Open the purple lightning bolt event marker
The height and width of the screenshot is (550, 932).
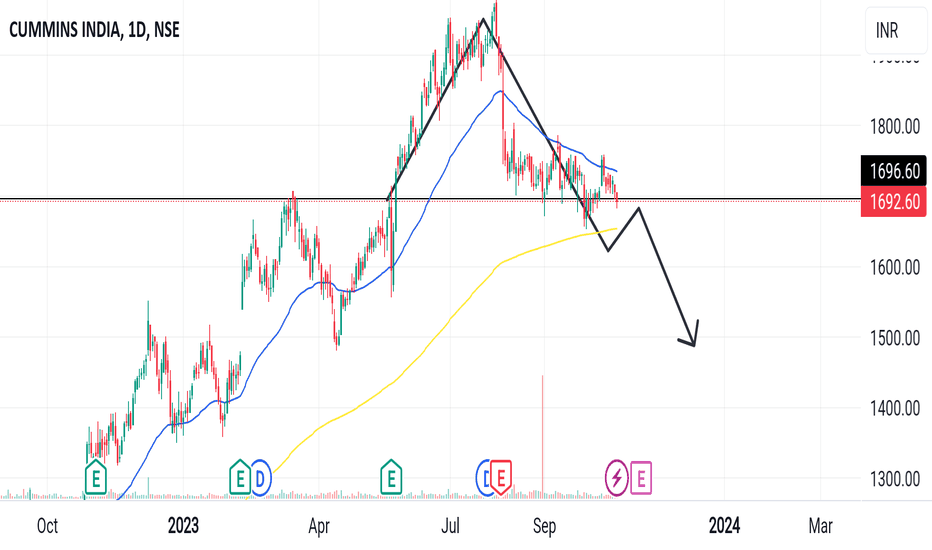pyautogui.click(x=616, y=478)
